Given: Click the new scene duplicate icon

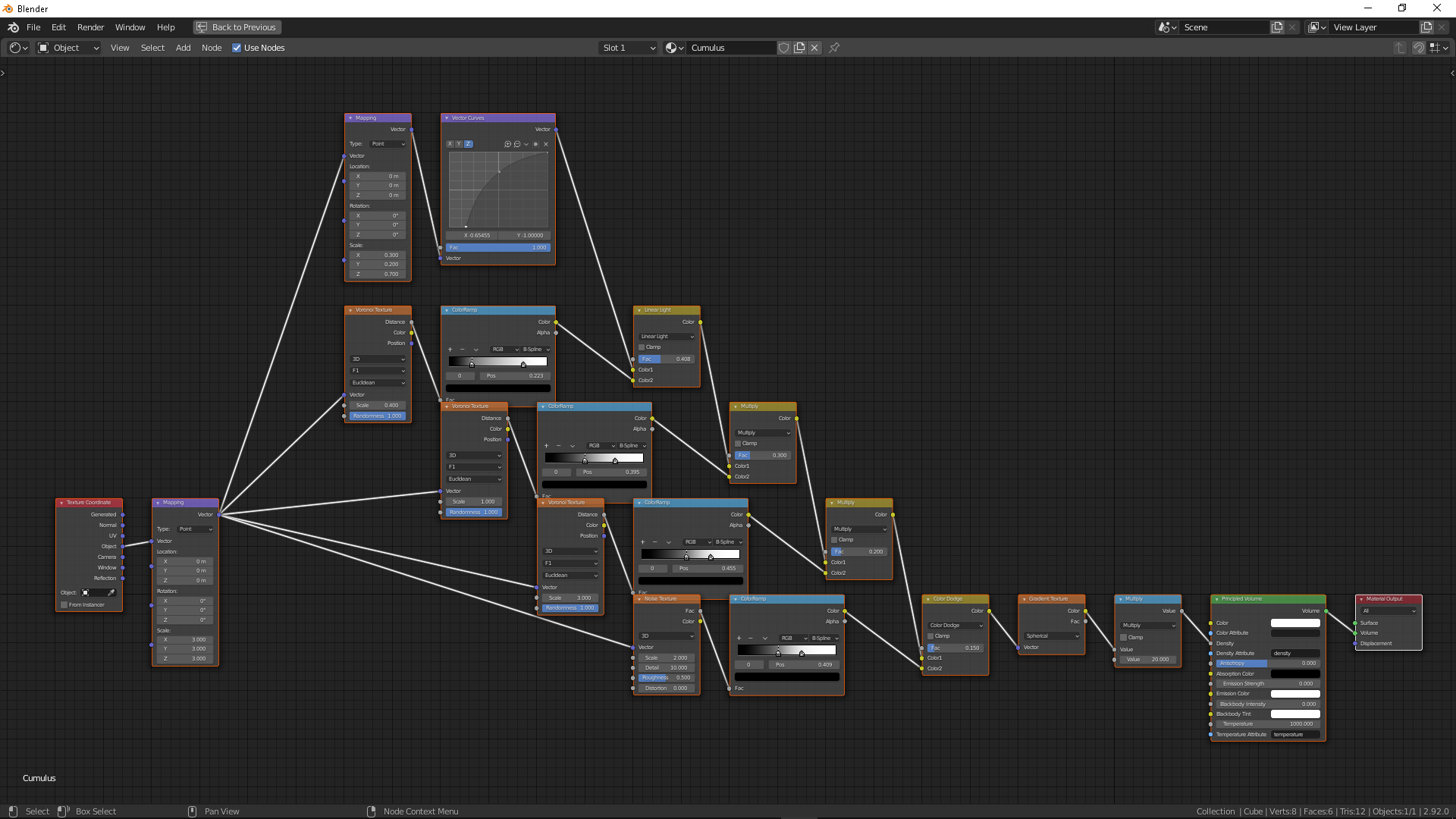Looking at the screenshot, I should tap(1277, 27).
